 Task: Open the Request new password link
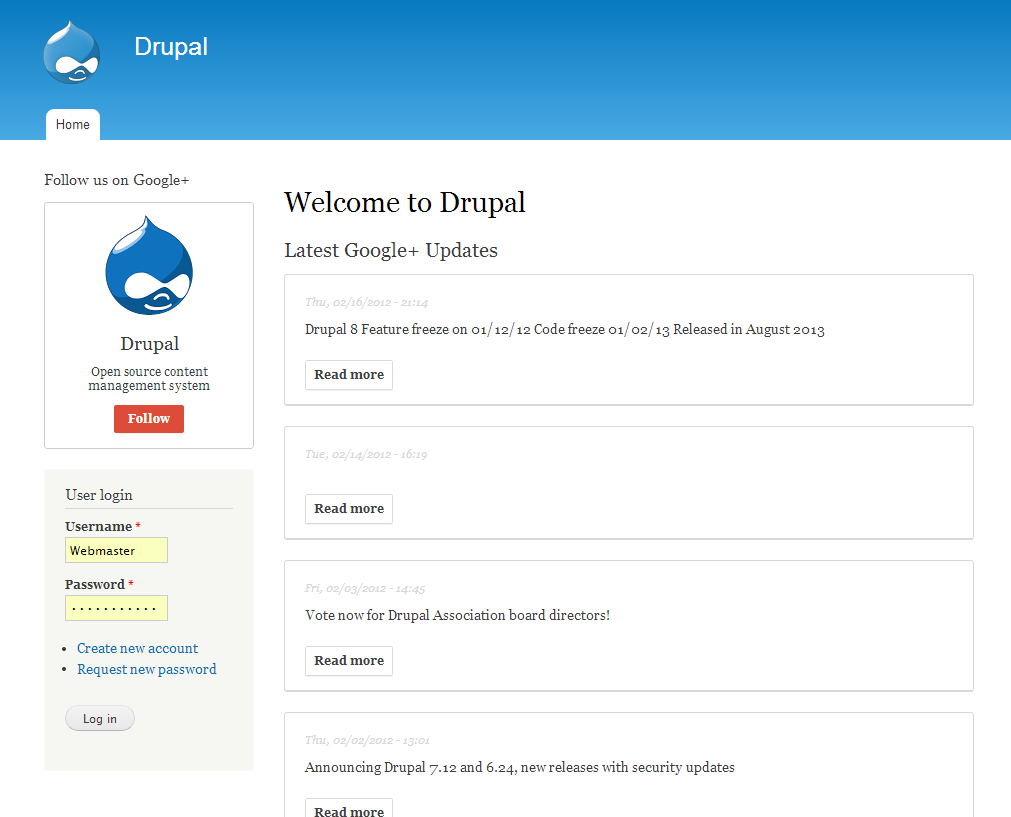click(x=147, y=669)
